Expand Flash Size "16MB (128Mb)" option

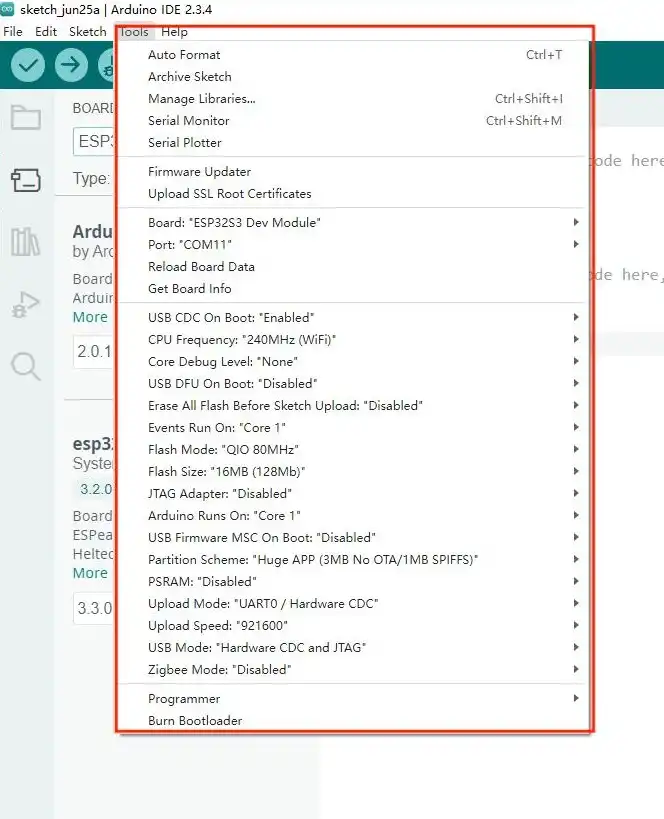353,472
